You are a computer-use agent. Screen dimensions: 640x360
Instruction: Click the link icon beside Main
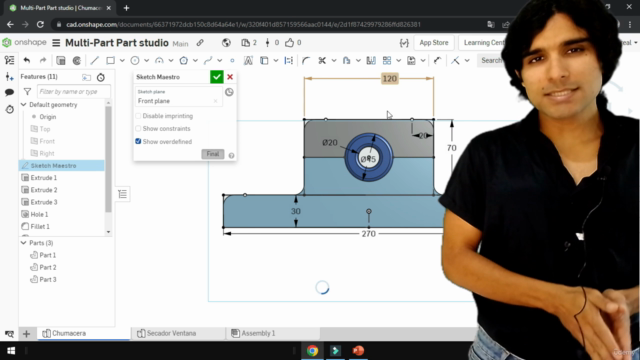(x=200, y=43)
